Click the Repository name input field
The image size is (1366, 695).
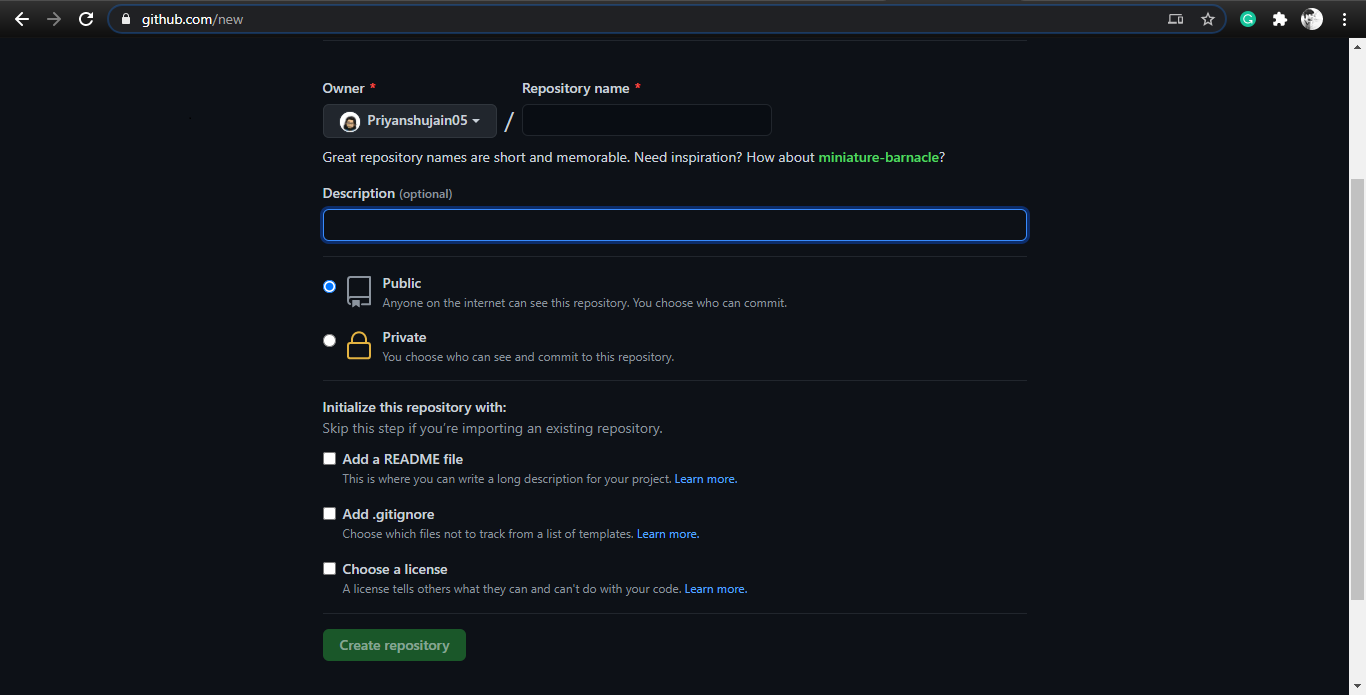[647, 120]
